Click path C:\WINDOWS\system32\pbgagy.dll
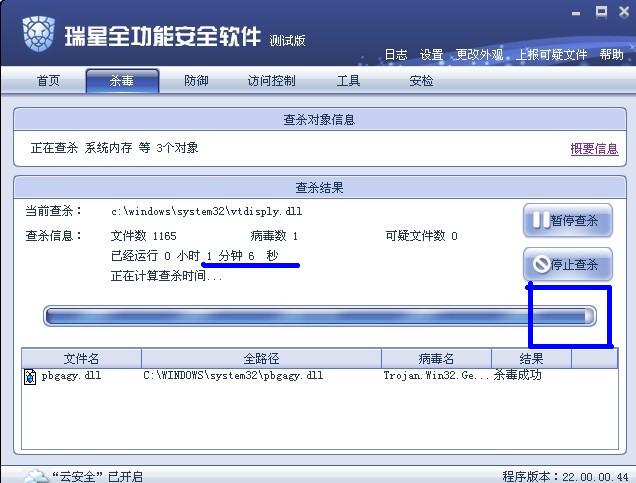Screen dimensions: 636x483 tap(233, 376)
